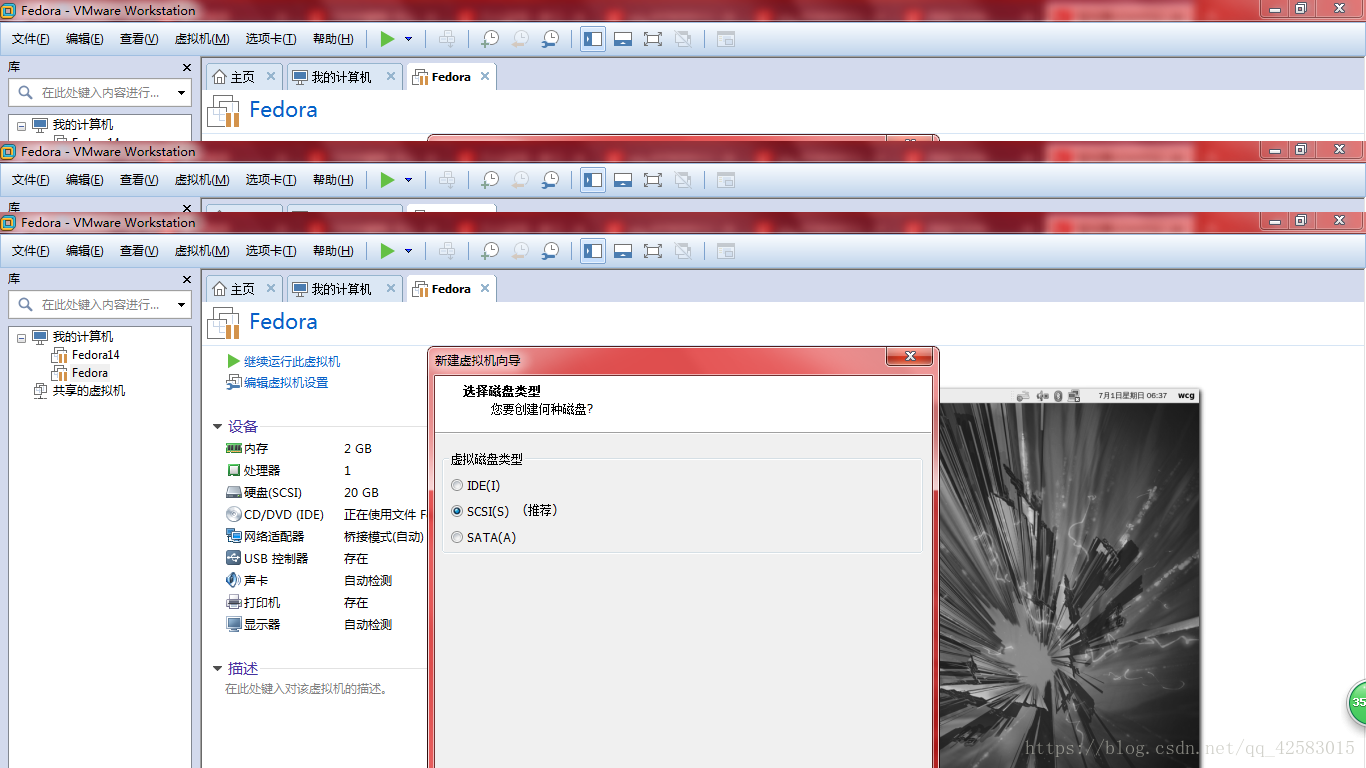Open power dropdown arrow in middle window toolbar

[x=408, y=180]
